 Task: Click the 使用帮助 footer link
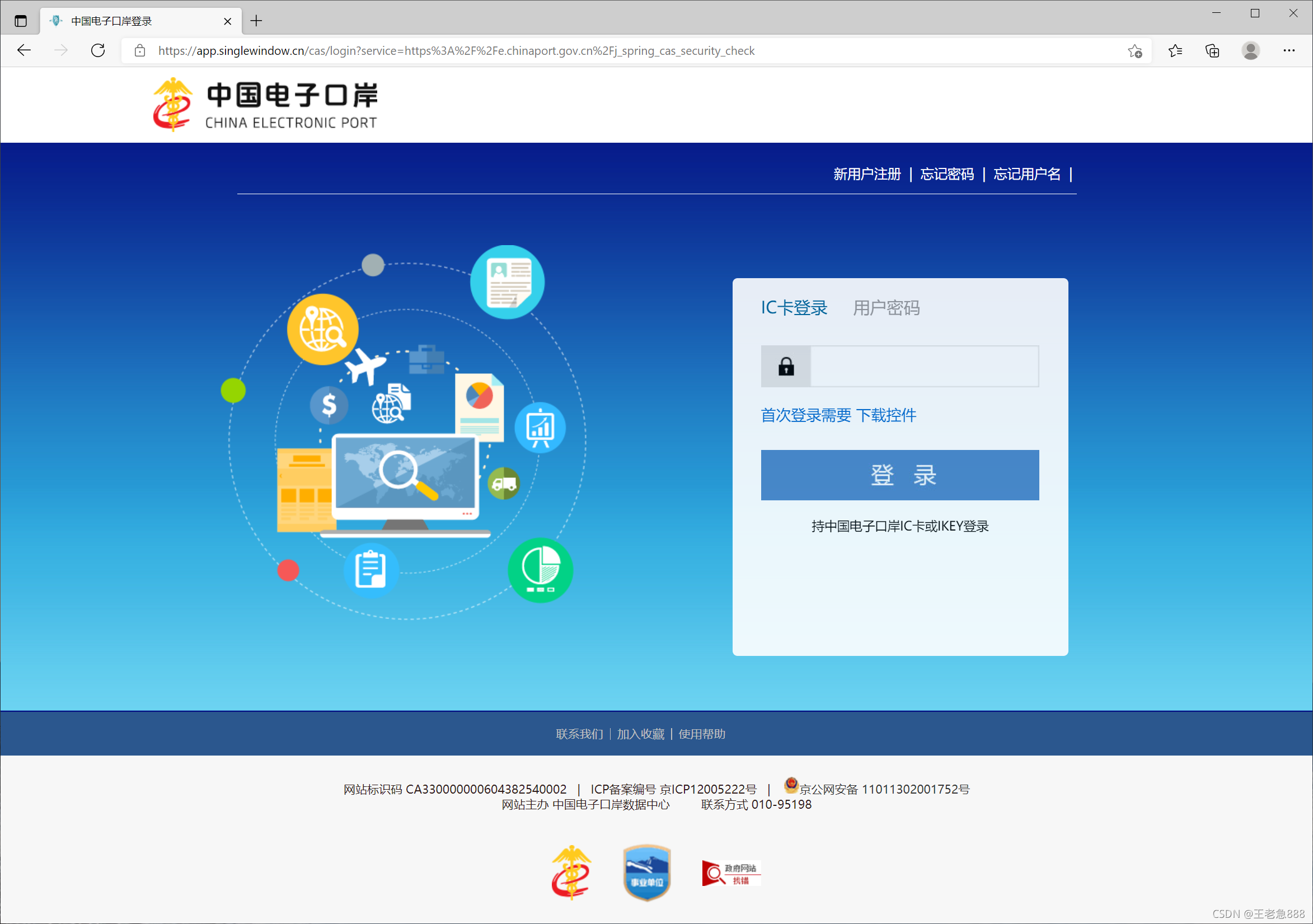(x=702, y=734)
